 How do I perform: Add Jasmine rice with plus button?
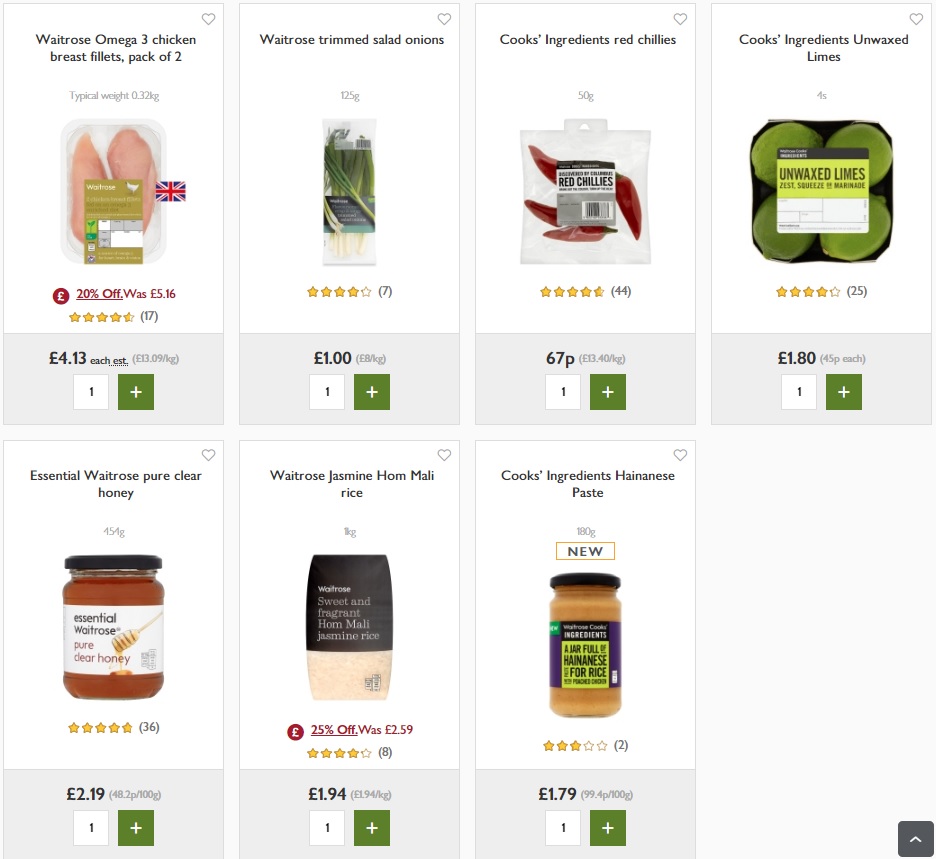click(x=372, y=828)
